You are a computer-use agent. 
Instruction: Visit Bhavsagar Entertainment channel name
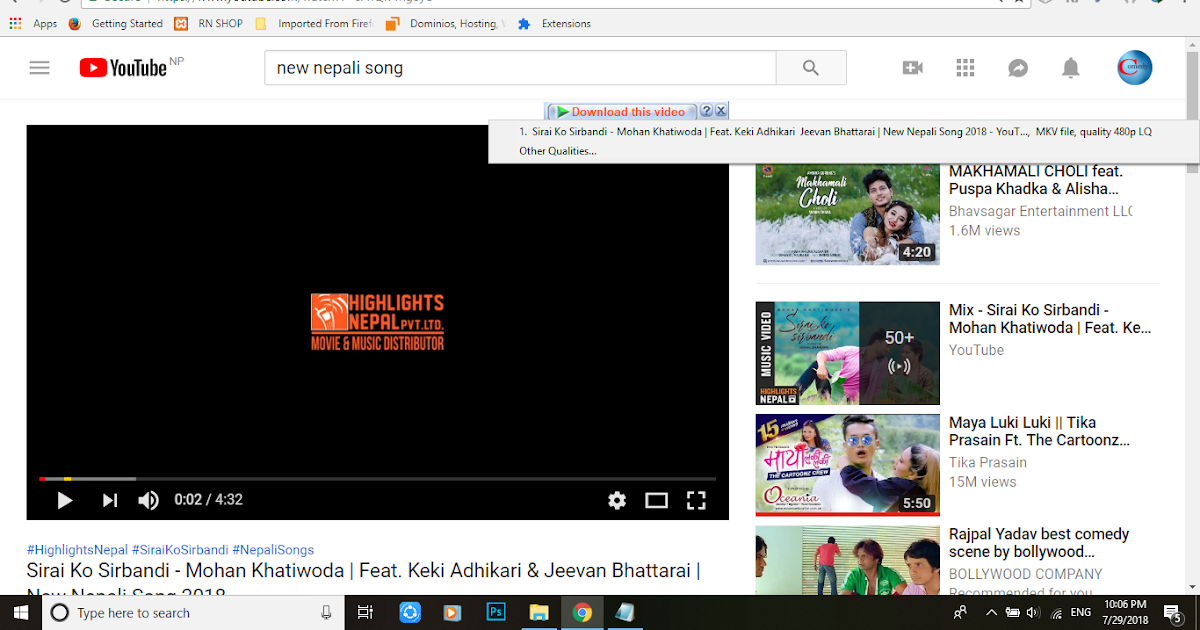click(1040, 211)
